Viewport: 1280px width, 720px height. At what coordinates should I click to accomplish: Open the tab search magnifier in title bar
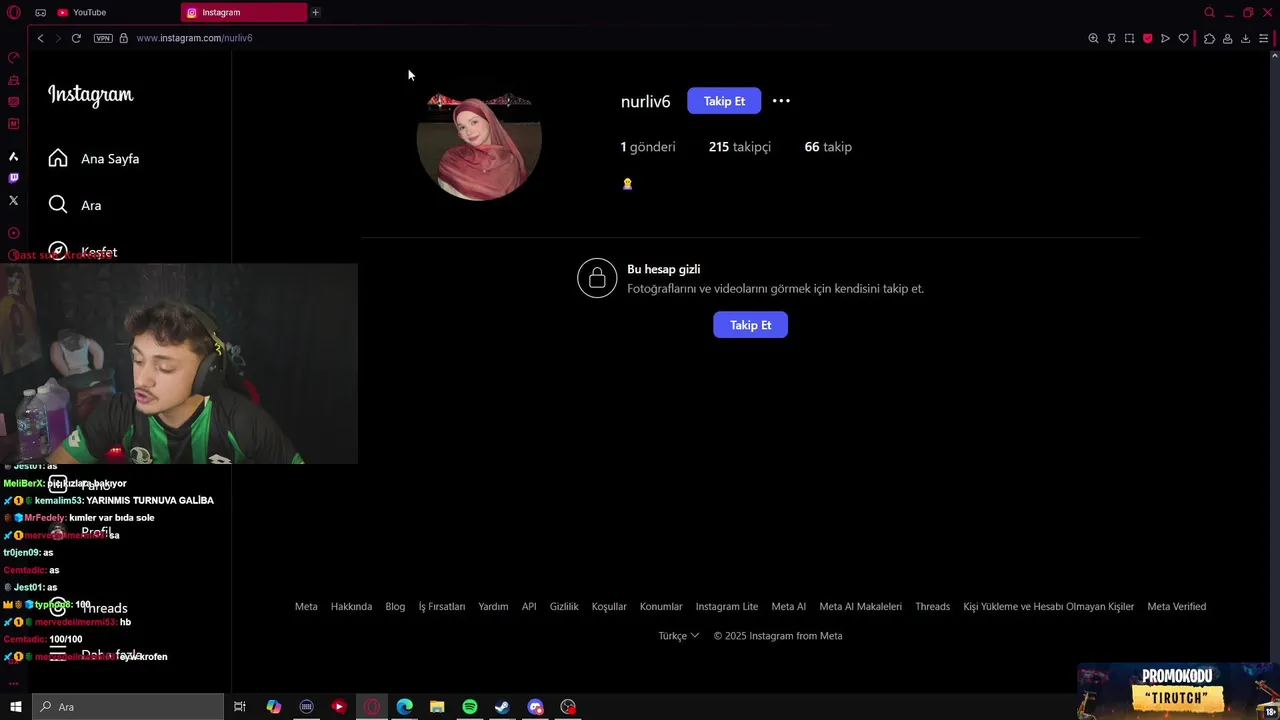click(1209, 12)
